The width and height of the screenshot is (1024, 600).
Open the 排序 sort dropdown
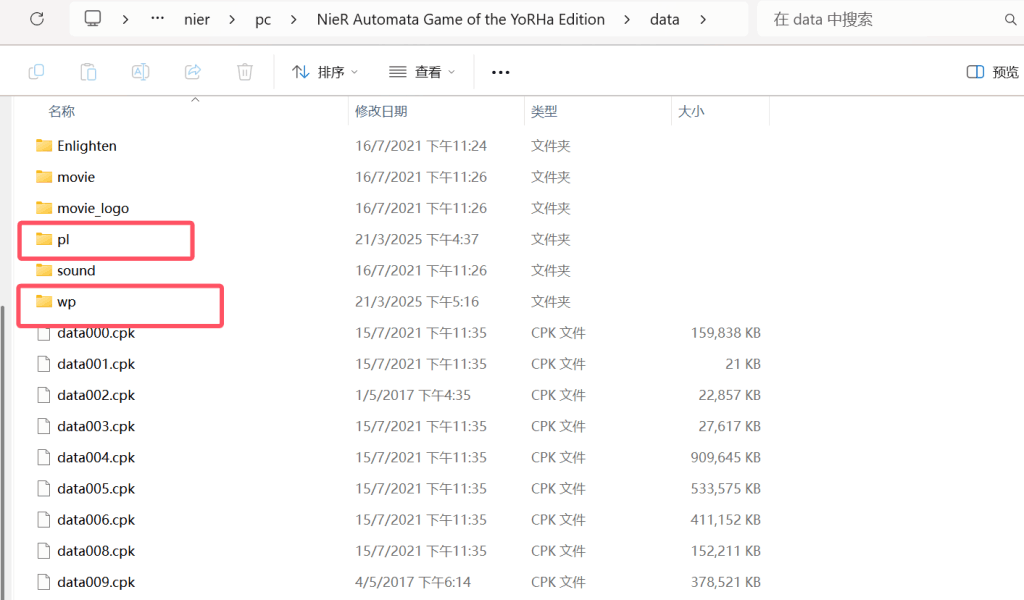tap(331, 71)
